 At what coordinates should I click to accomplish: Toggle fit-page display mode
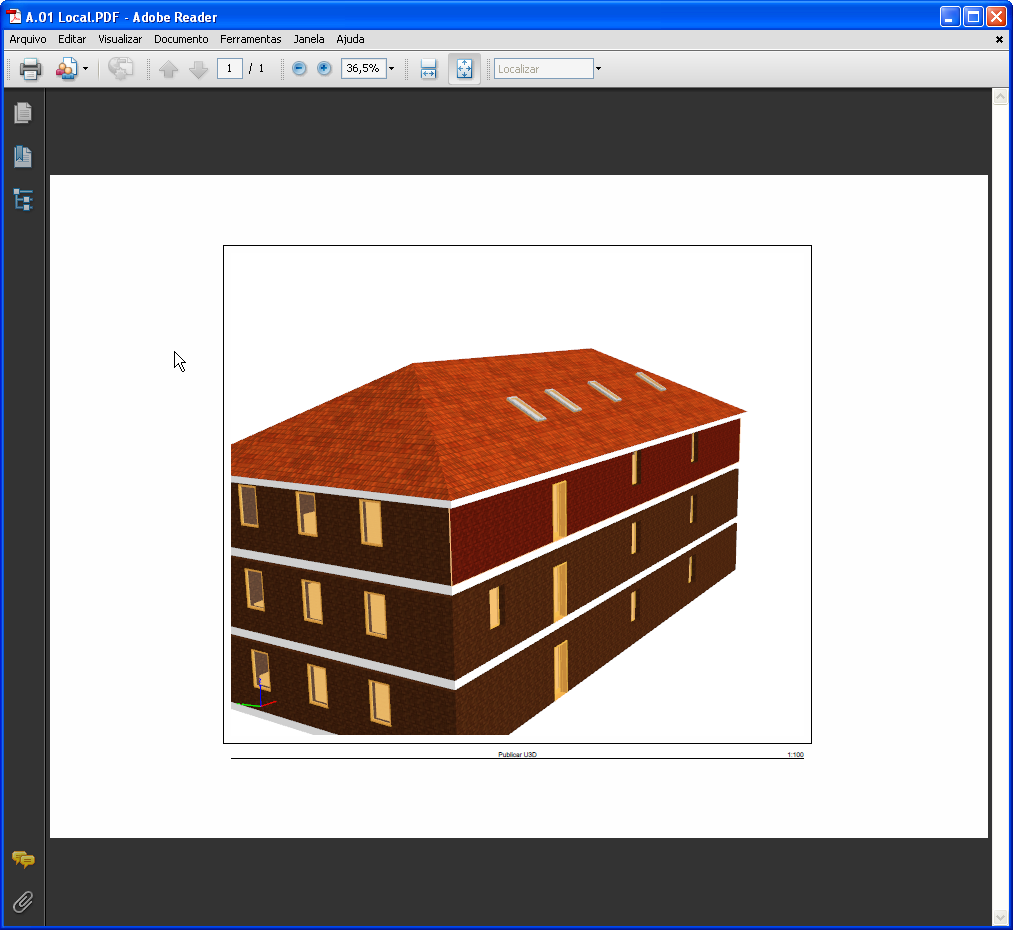[x=463, y=68]
